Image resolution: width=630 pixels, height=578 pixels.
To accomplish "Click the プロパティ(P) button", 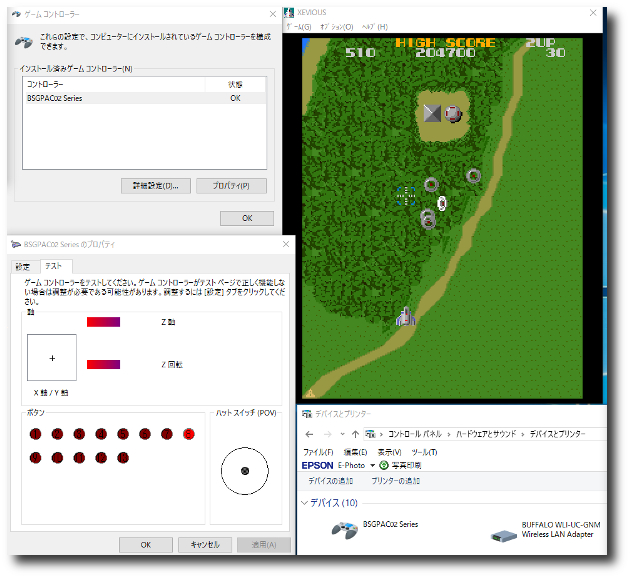I will (x=231, y=185).
